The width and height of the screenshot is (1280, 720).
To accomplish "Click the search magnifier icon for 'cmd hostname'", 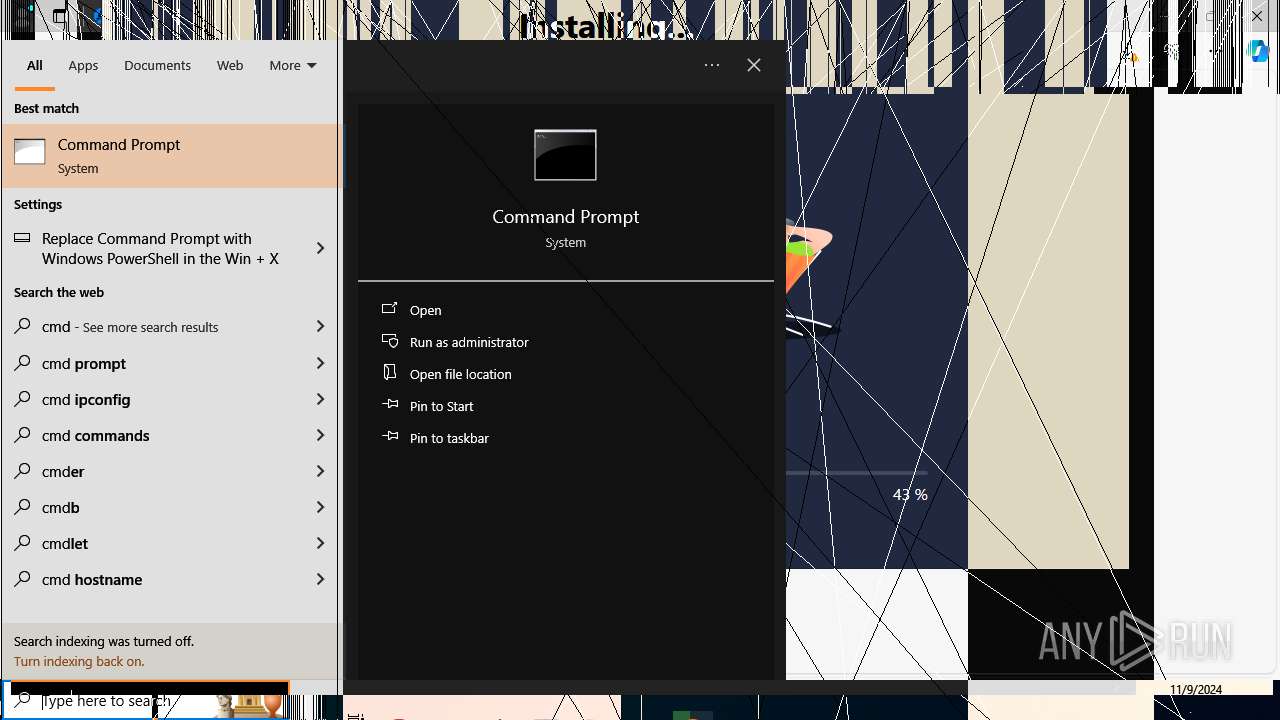I will coord(22,579).
